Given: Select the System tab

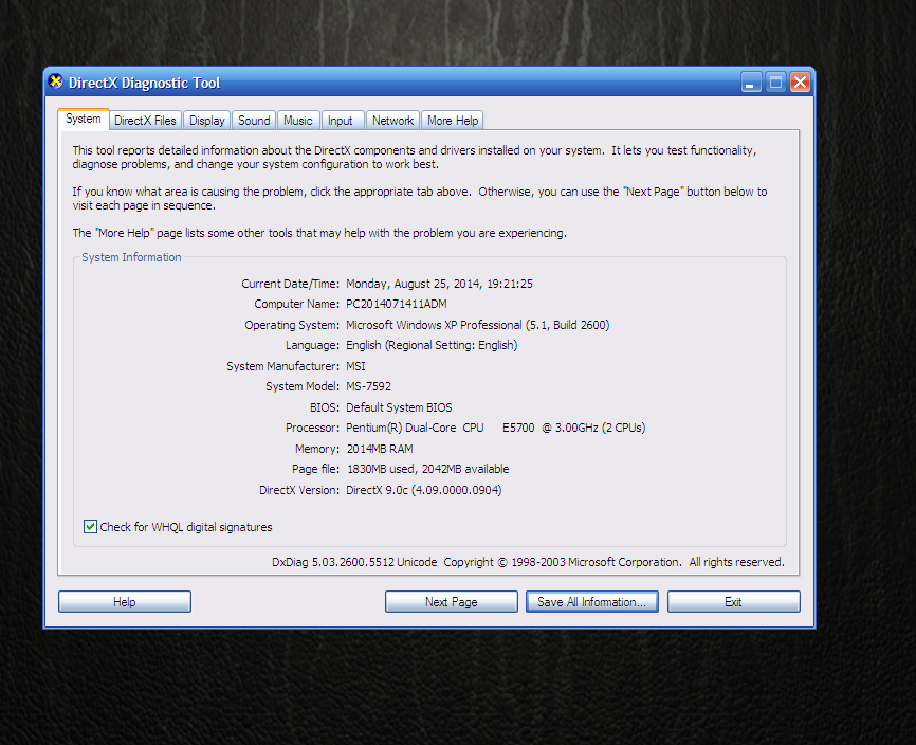Looking at the screenshot, I should pos(83,119).
